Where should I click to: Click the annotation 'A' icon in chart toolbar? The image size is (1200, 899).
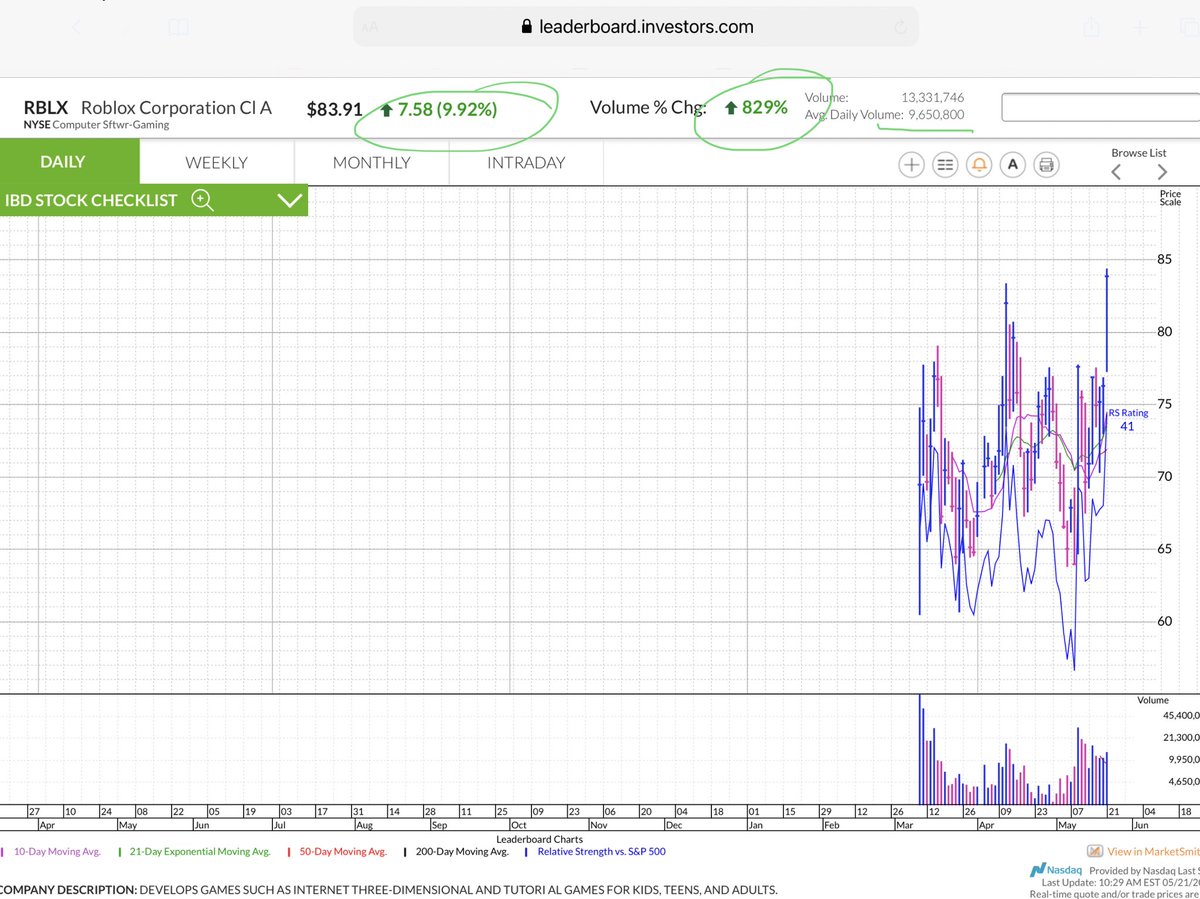click(x=1013, y=165)
